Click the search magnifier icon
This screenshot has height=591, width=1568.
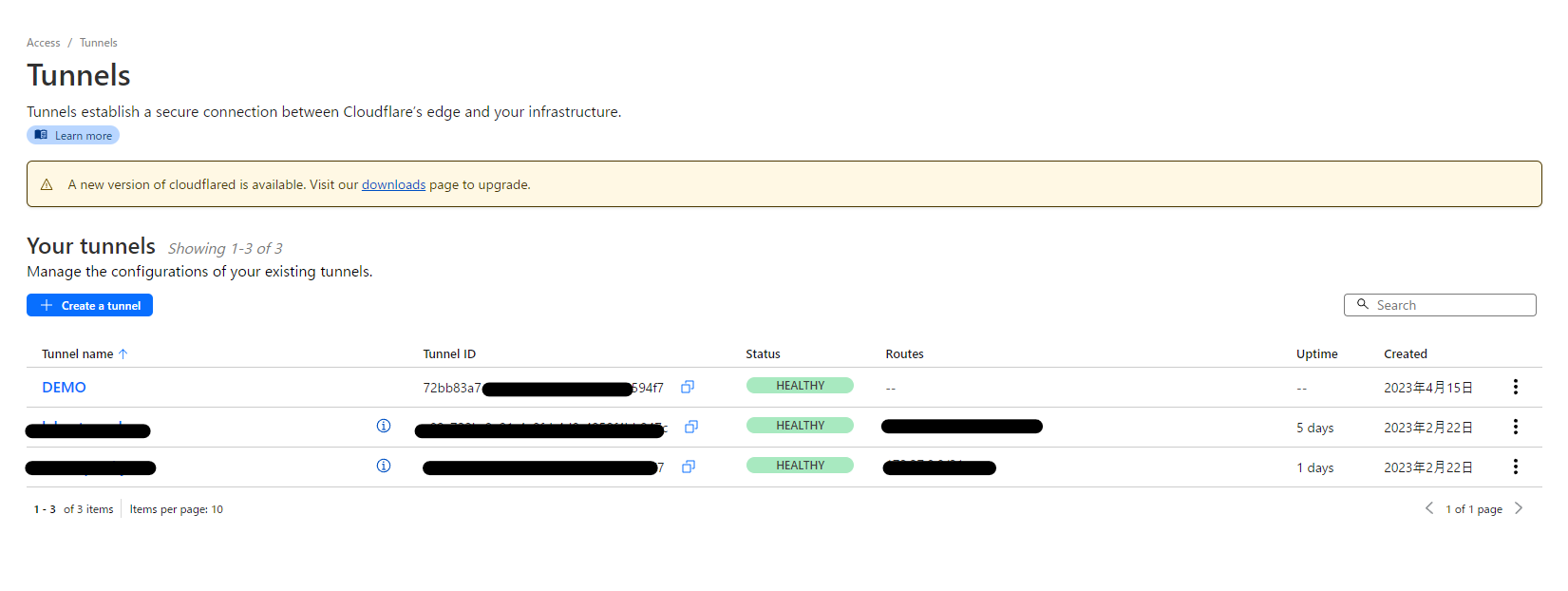tap(1363, 304)
